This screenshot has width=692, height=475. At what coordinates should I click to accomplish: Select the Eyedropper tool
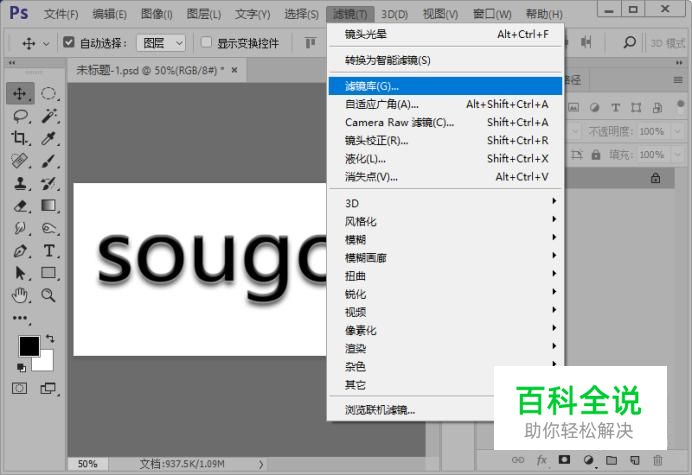click(x=49, y=139)
